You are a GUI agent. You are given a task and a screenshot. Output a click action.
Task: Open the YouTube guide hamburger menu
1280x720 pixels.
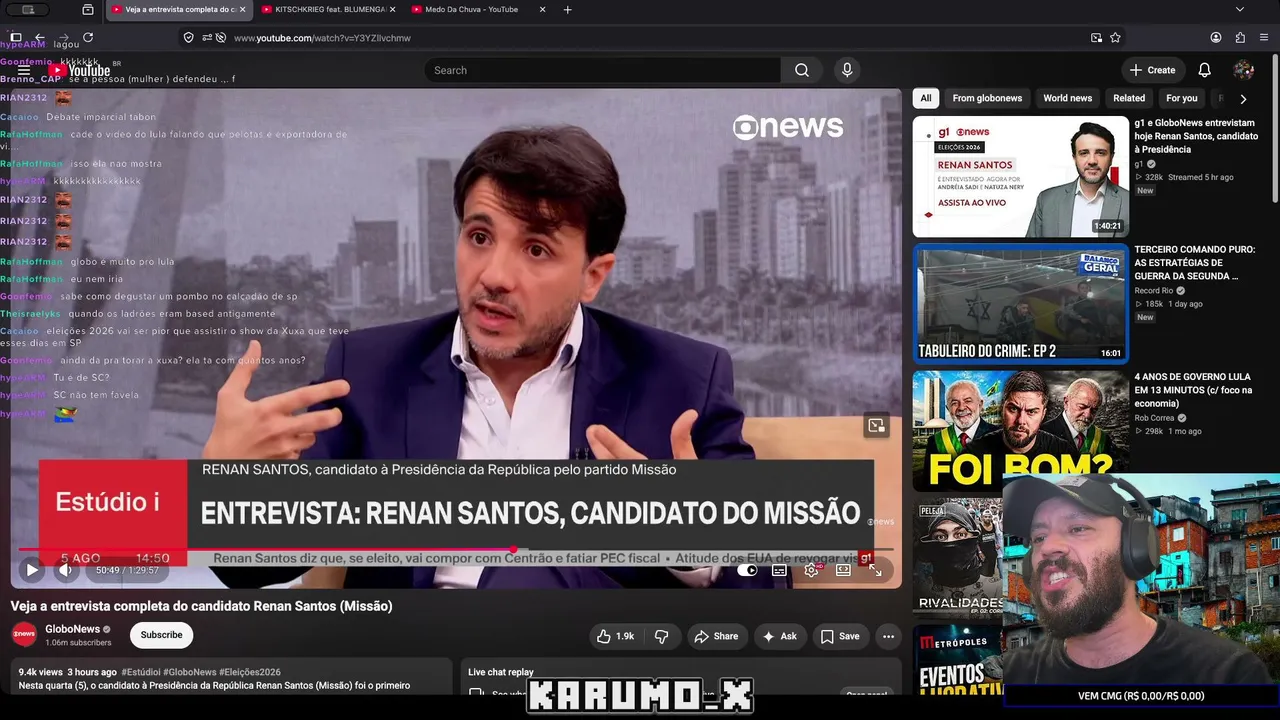[x=24, y=70]
